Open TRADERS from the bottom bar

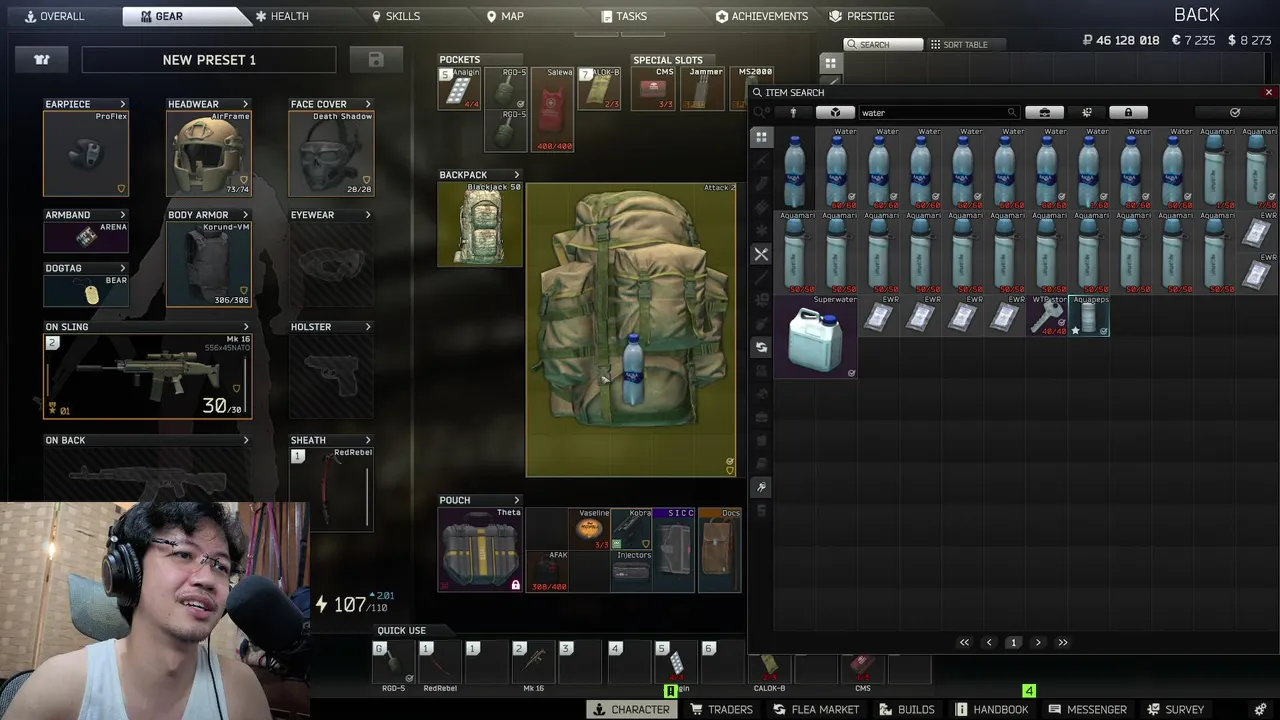(x=721, y=709)
